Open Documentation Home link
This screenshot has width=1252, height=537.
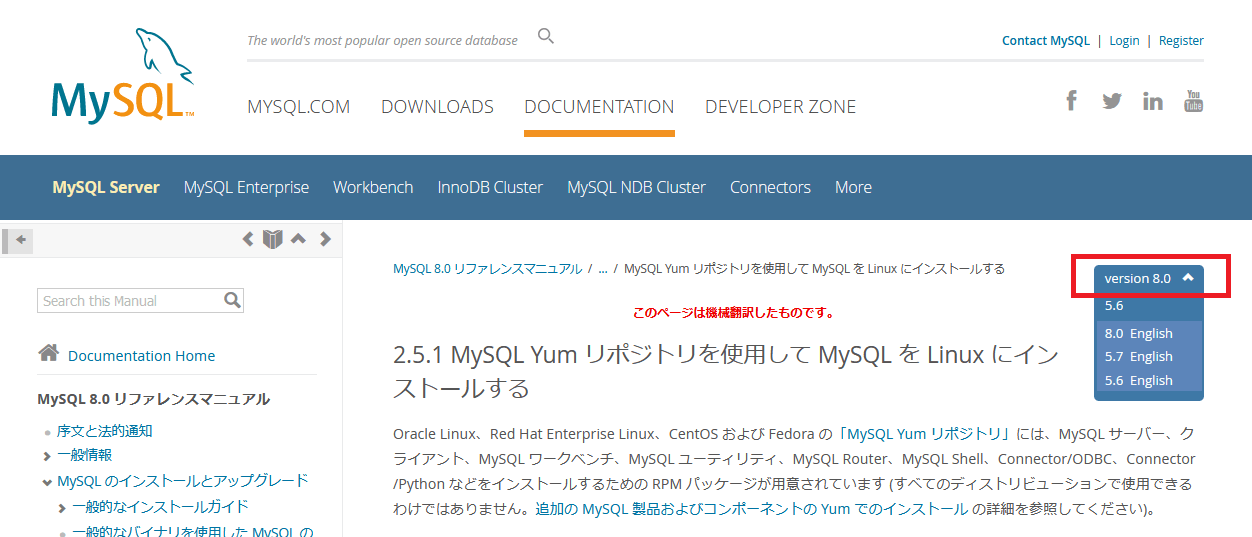point(141,356)
